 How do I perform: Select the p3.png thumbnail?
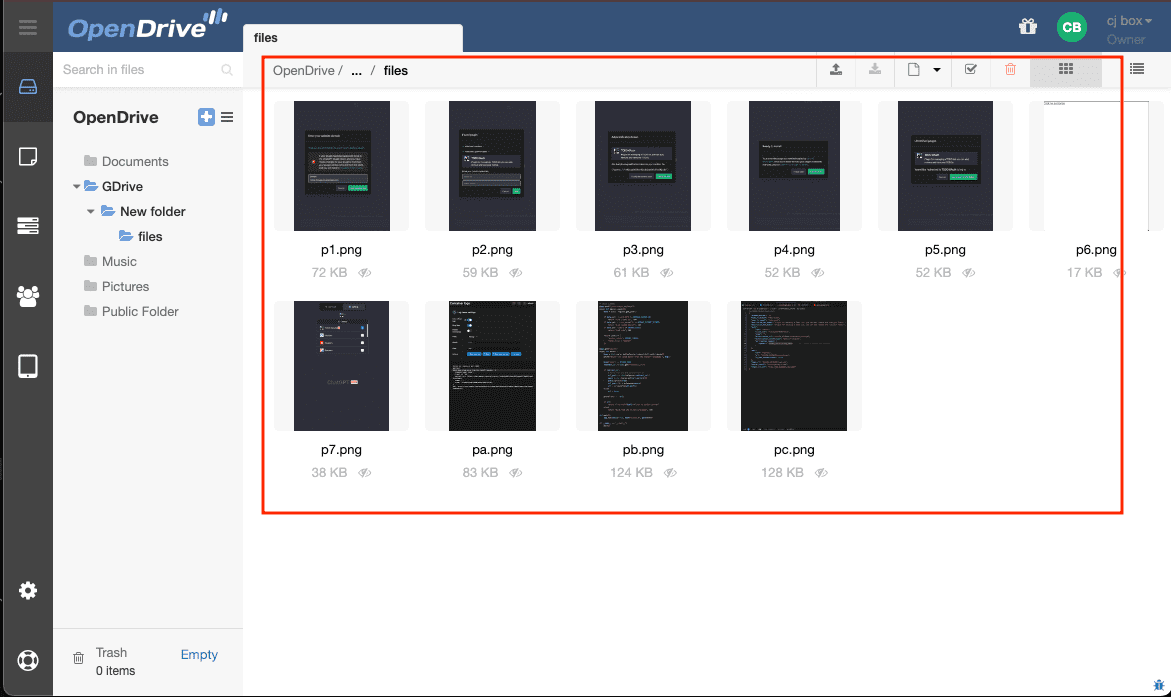643,166
